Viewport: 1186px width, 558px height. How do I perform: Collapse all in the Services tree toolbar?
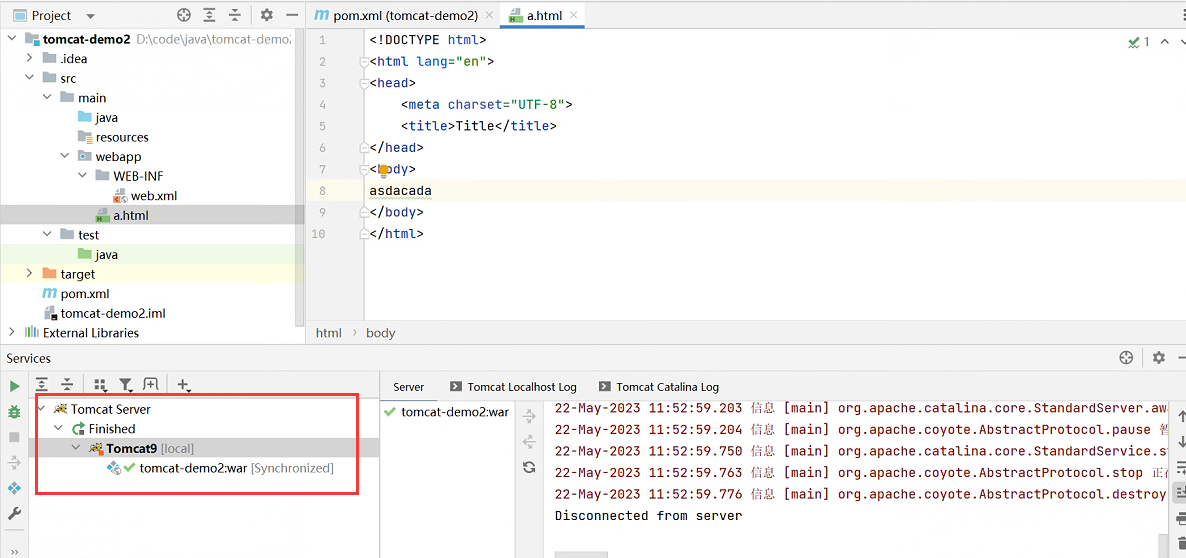point(67,384)
